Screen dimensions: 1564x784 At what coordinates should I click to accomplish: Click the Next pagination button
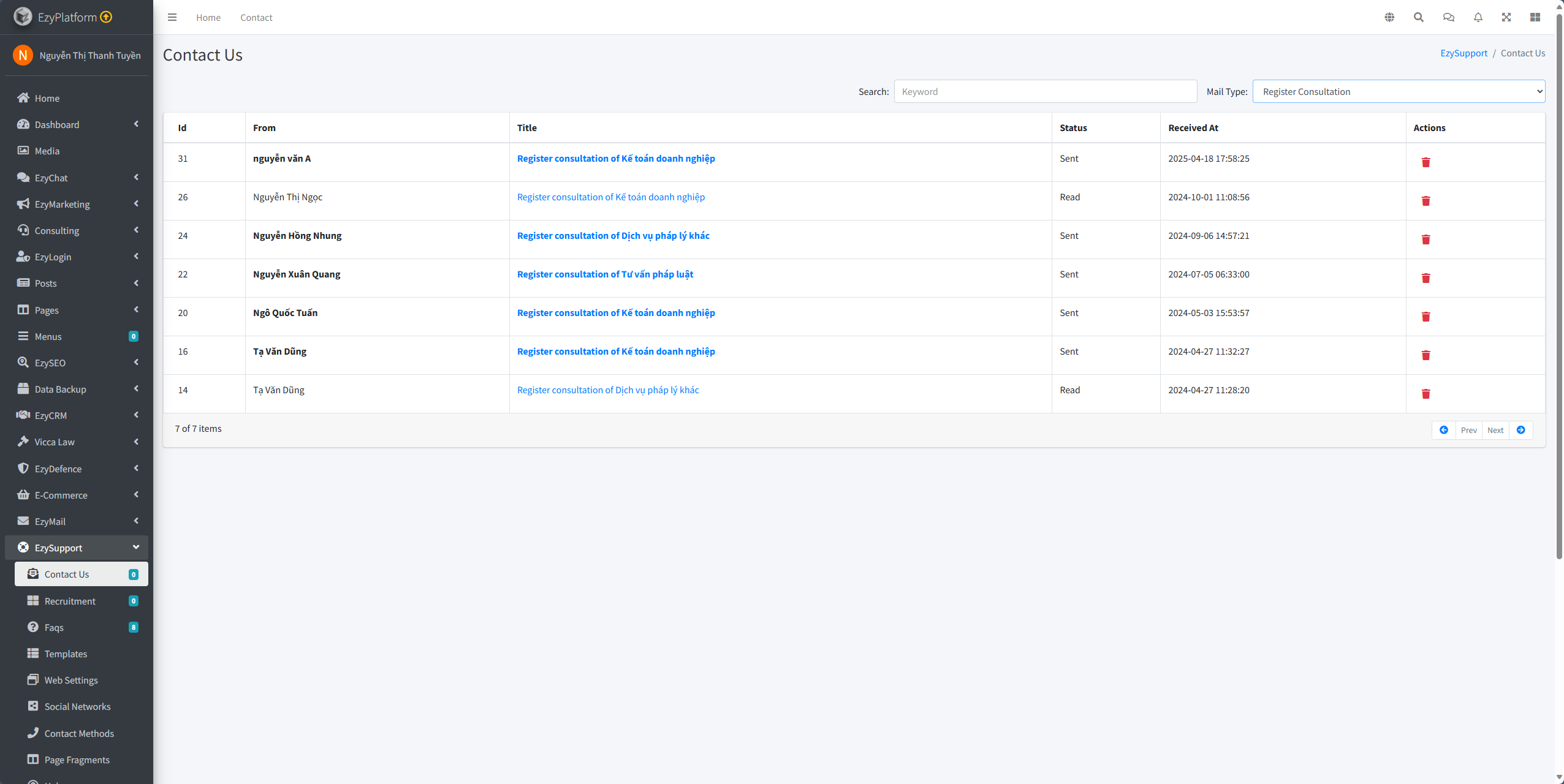pos(1495,430)
